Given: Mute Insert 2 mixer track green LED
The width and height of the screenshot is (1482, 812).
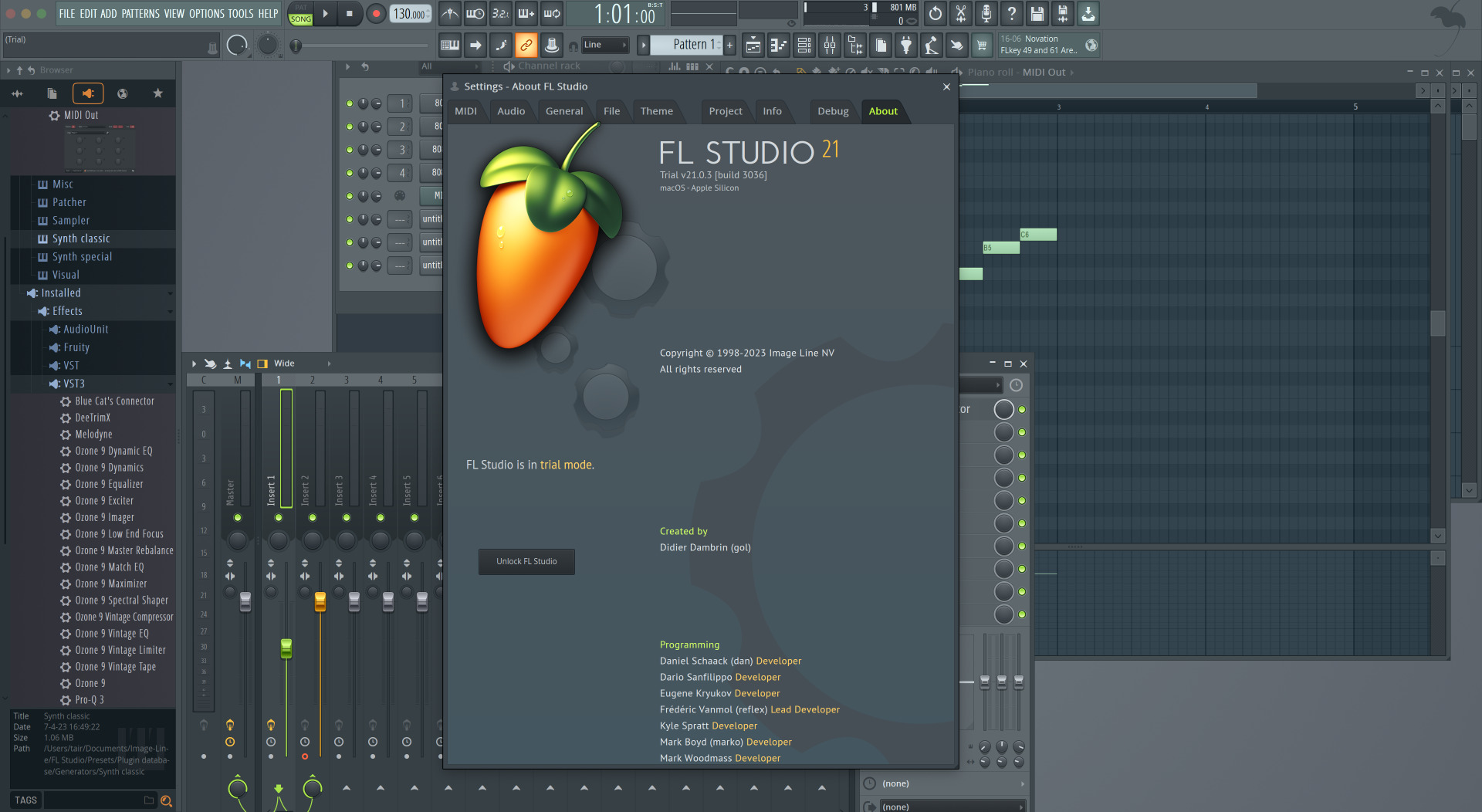Looking at the screenshot, I should tap(313, 517).
